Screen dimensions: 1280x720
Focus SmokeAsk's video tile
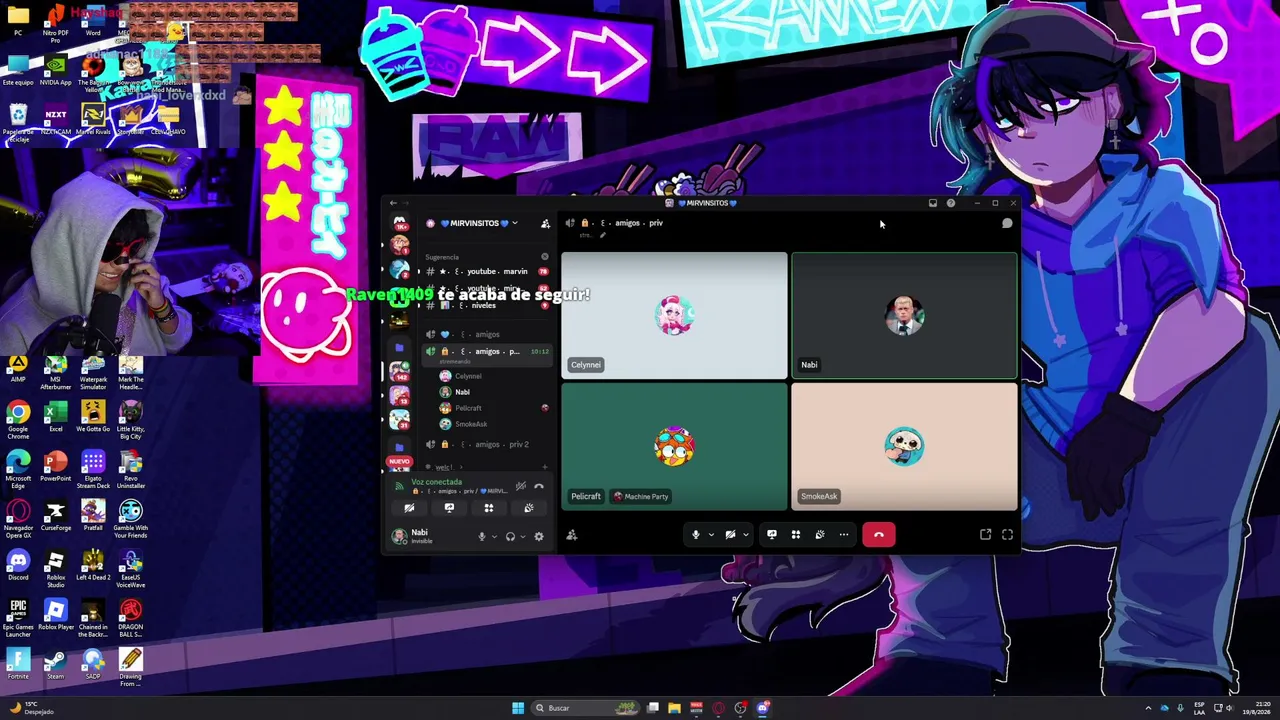click(x=904, y=447)
